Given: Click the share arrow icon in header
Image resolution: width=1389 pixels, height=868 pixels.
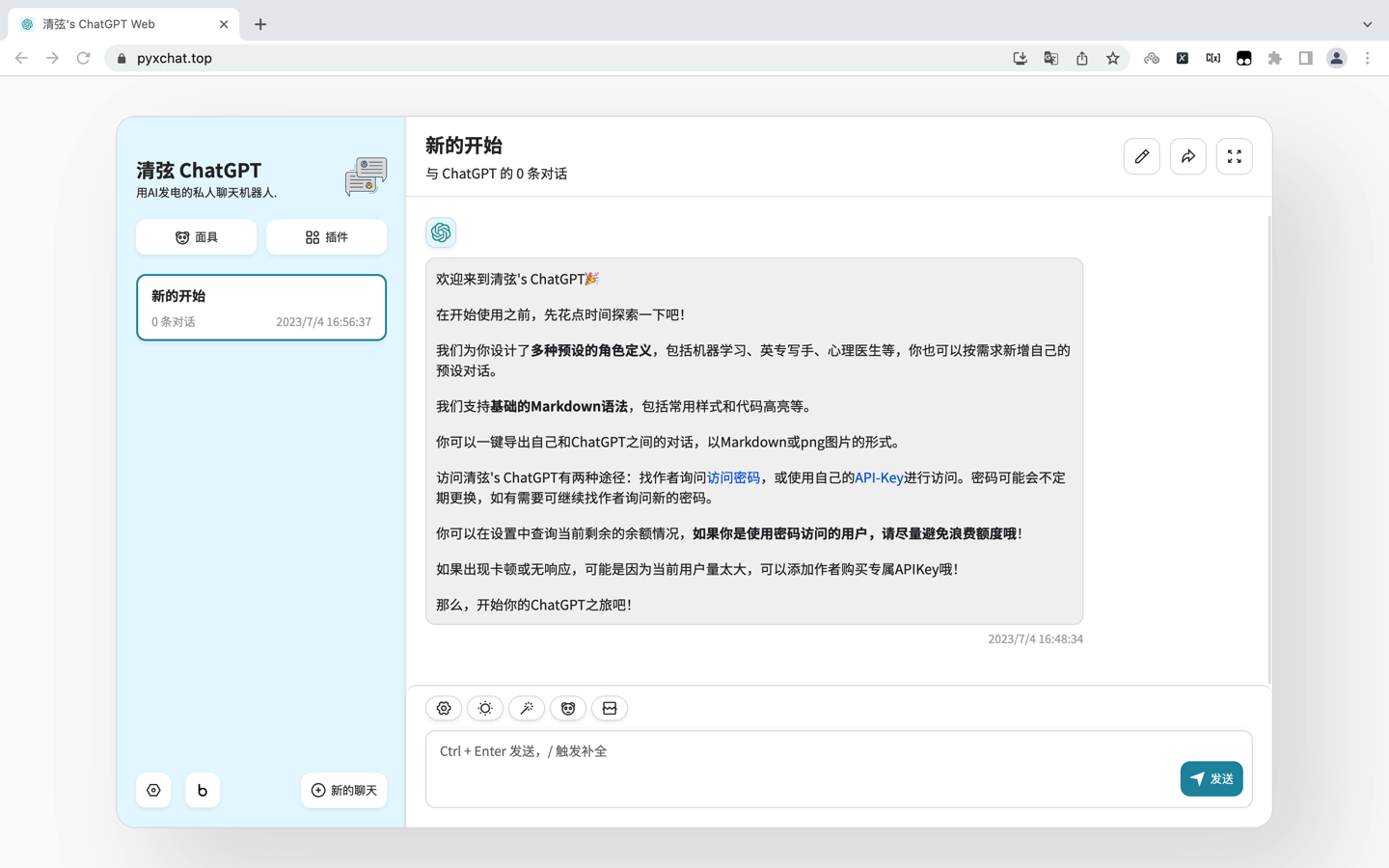Looking at the screenshot, I should click(x=1188, y=156).
